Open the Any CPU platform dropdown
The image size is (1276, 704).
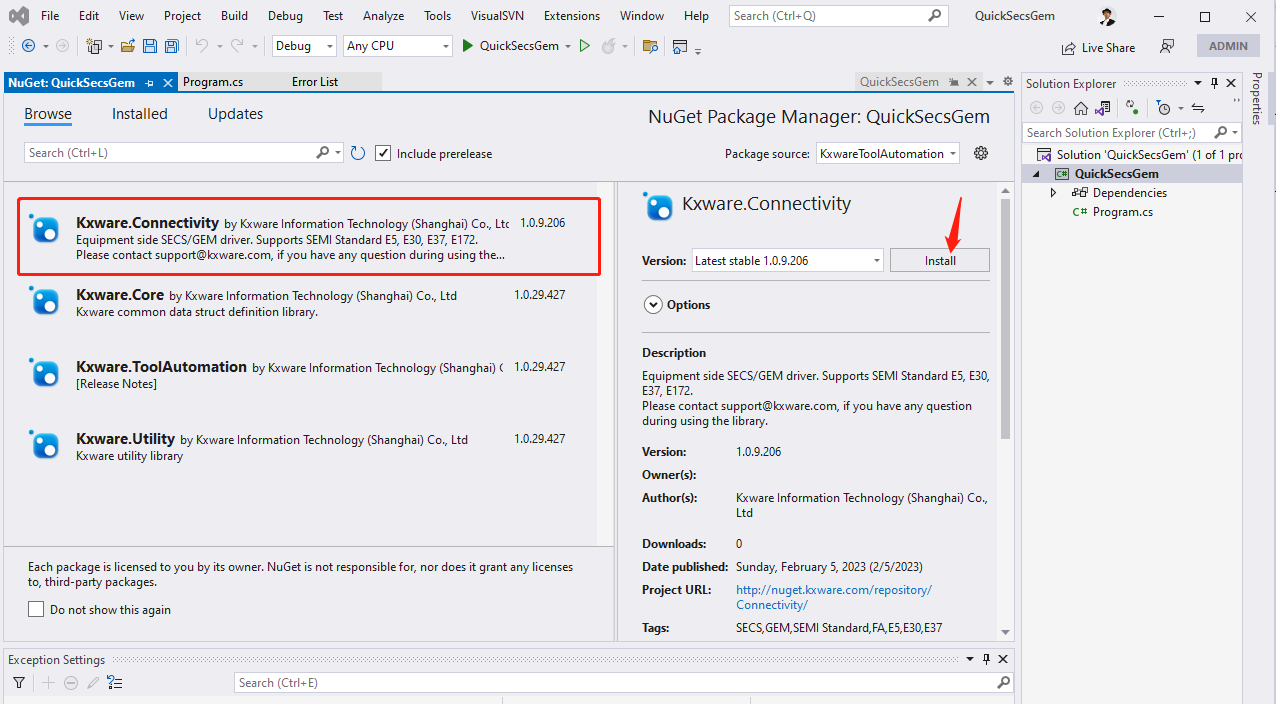[x=397, y=46]
